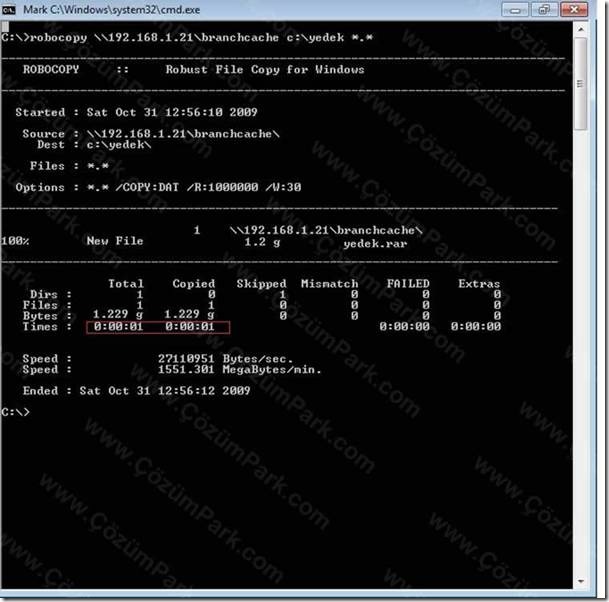Close the cmd.exe window
The height and width of the screenshot is (602, 609).
click(574, 10)
